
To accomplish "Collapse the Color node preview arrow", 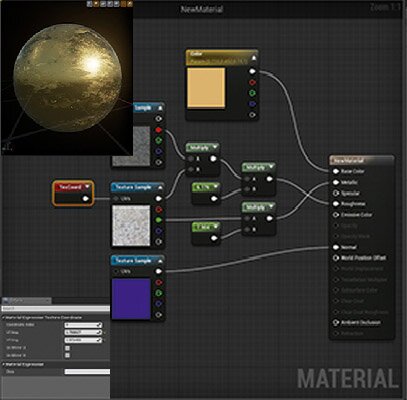I will pyautogui.click(x=254, y=58).
